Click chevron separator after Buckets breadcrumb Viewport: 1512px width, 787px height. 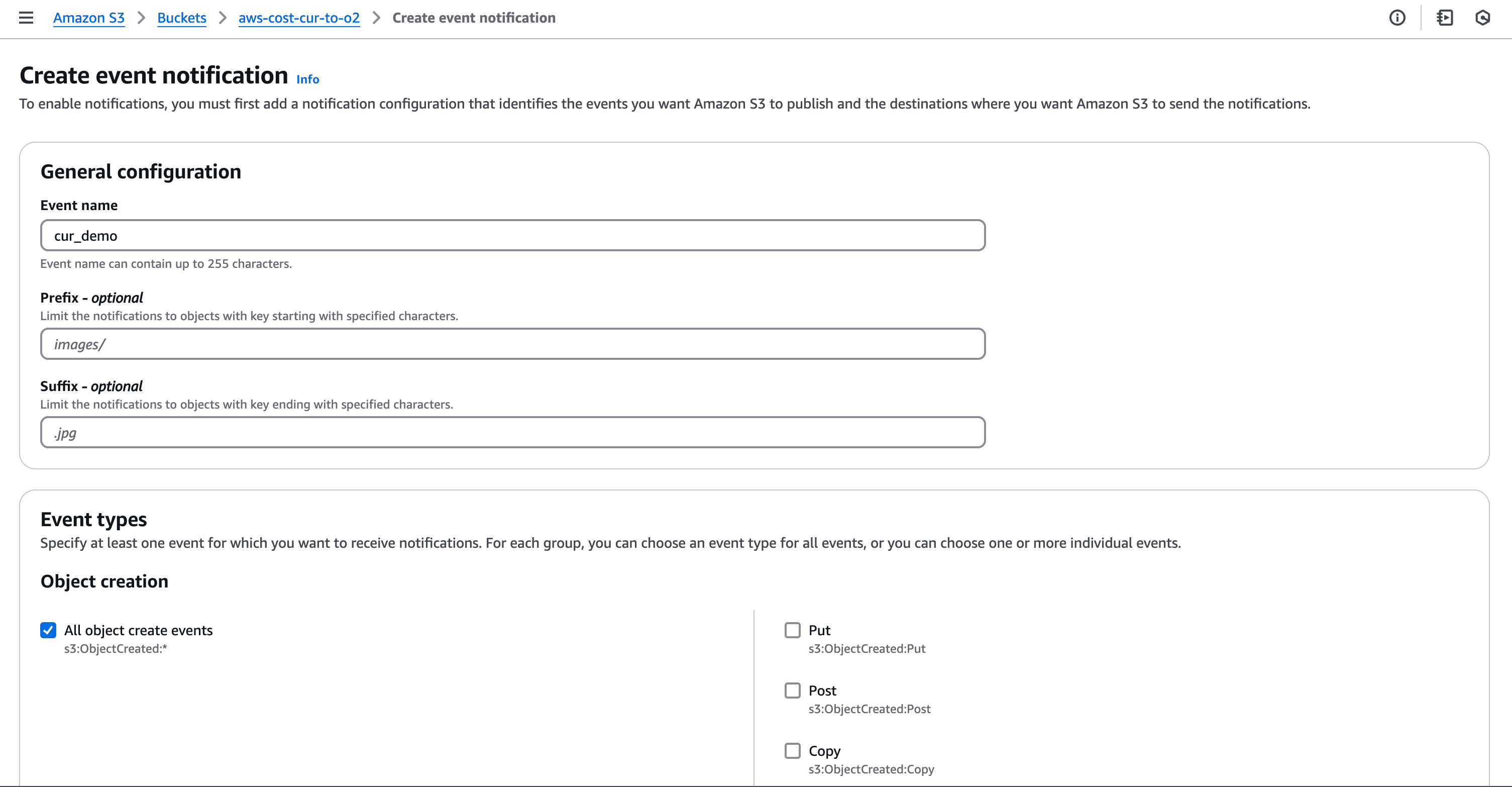pos(223,18)
